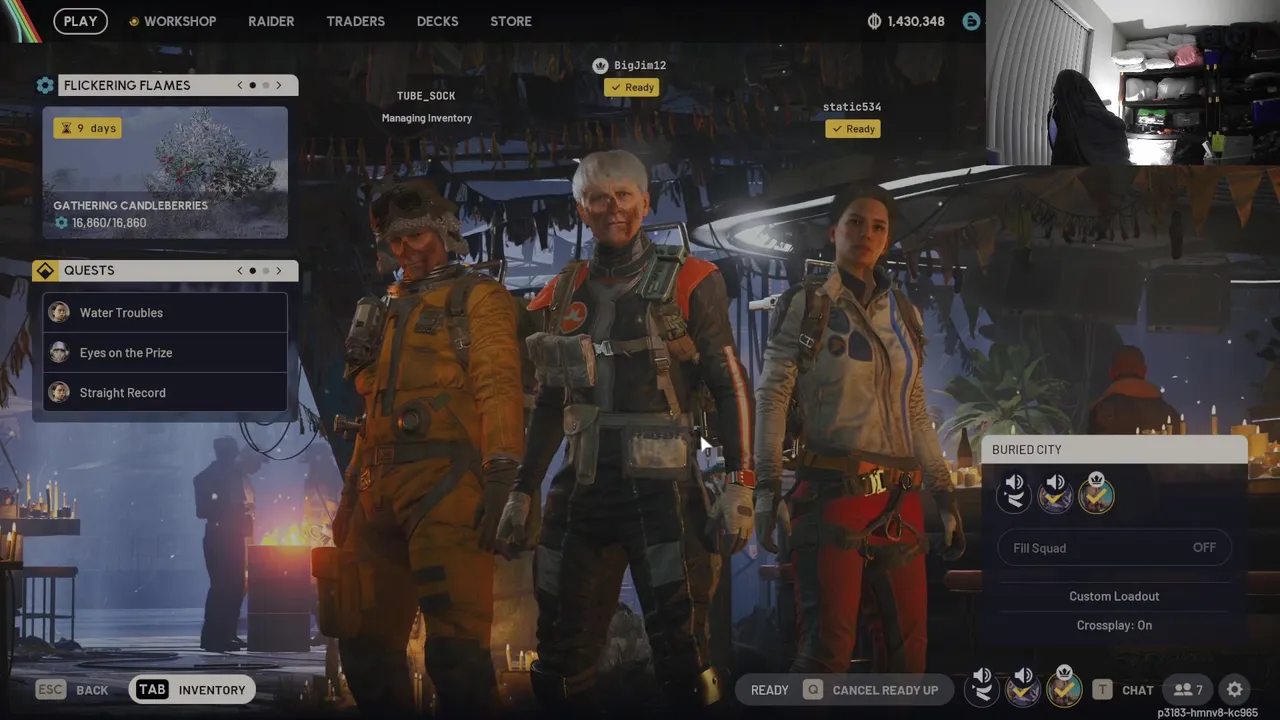Screen dimensions: 1280x720
Task: Click the 1,430,348 currency balance
Action: point(916,21)
